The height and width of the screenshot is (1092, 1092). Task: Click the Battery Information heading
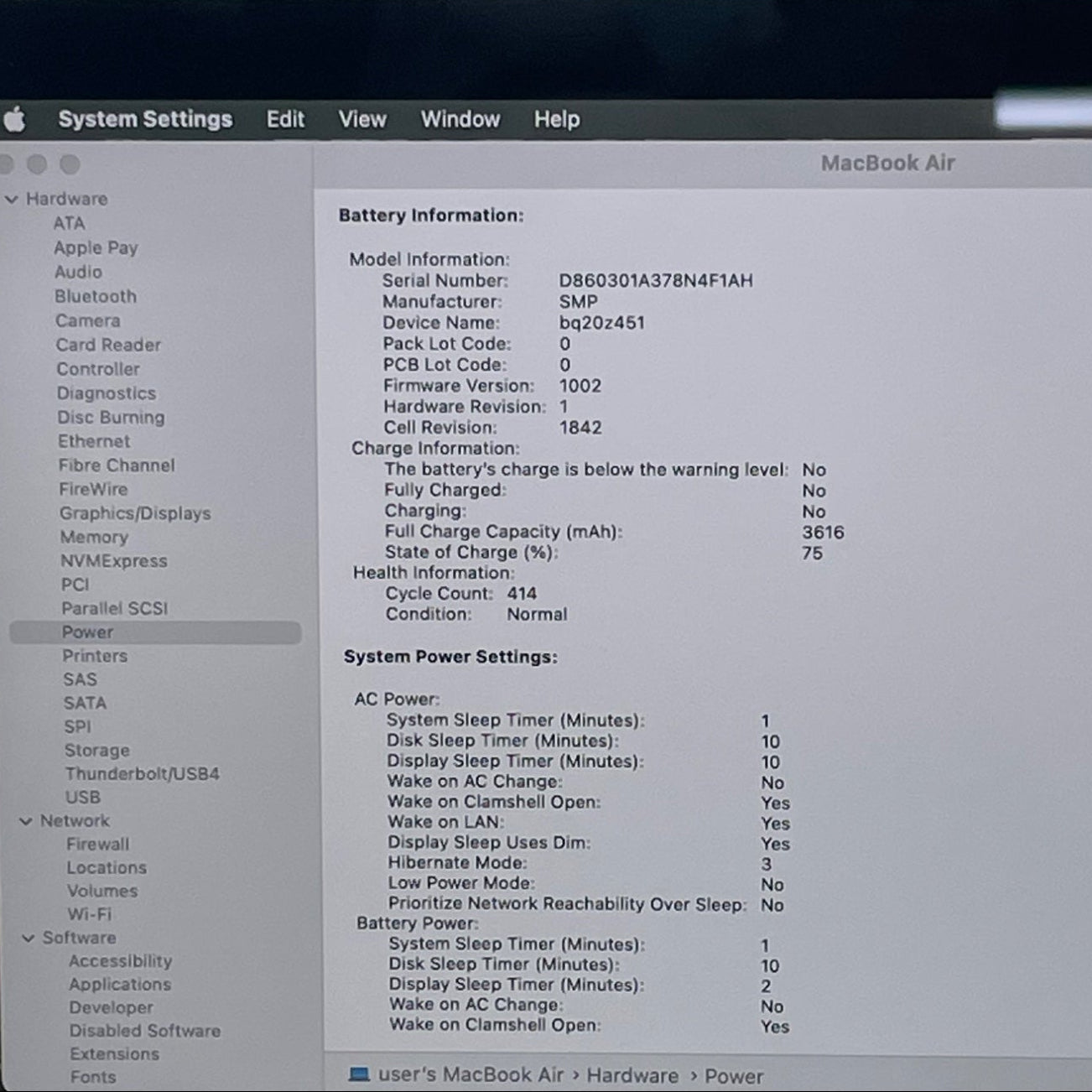431,216
